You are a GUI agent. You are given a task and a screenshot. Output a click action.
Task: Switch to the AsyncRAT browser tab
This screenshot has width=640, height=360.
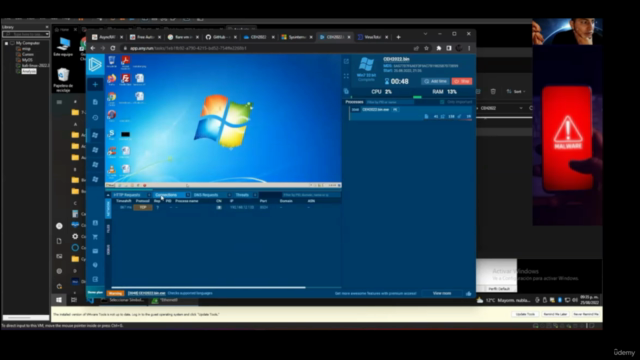pyautogui.click(x=107, y=37)
